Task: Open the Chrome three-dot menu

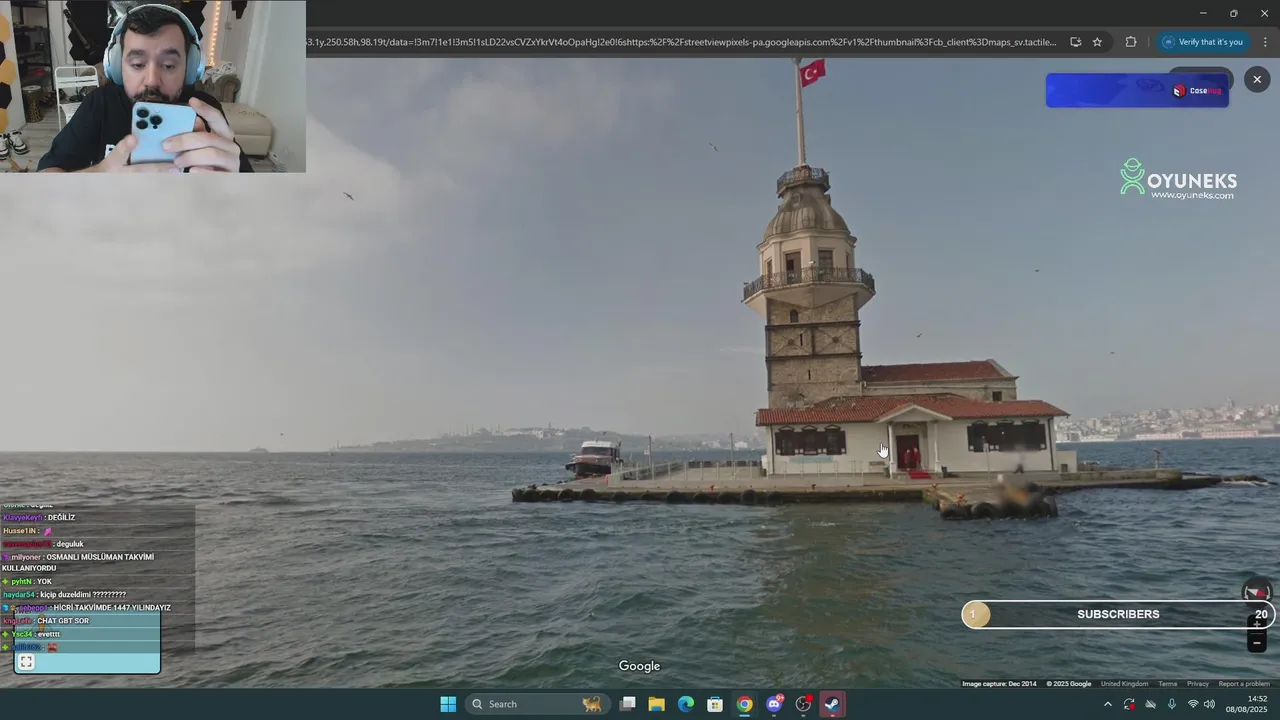Action: [x=1265, y=42]
